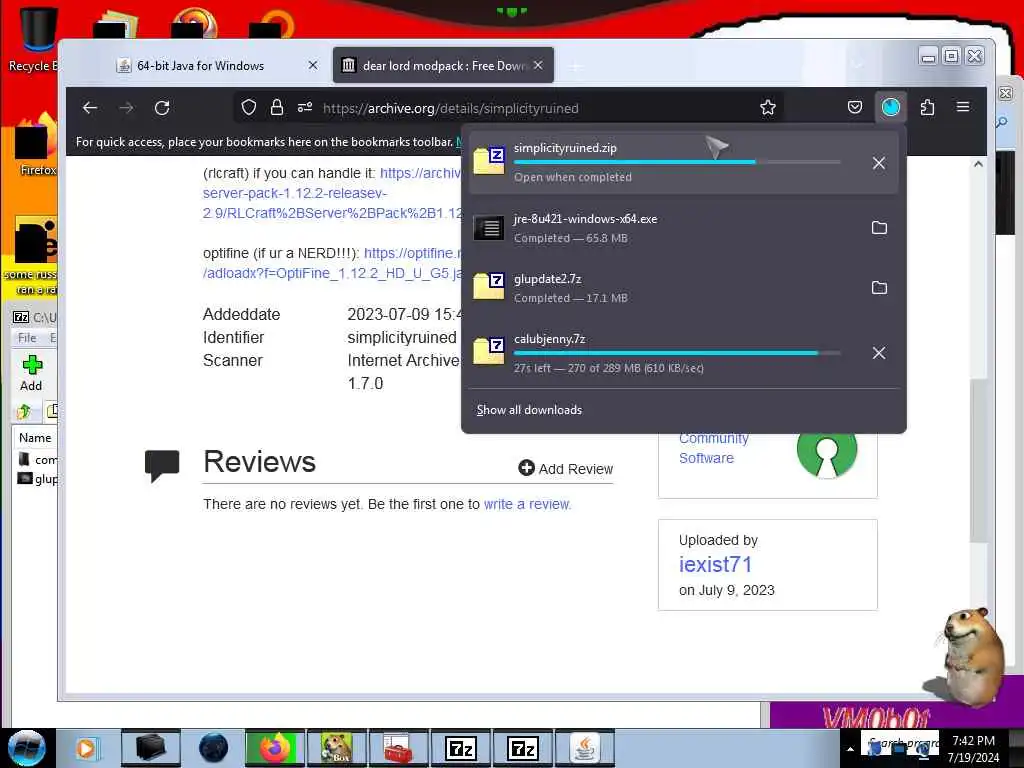
Task: Click the page's vertical scrollbar
Action: click(978, 460)
